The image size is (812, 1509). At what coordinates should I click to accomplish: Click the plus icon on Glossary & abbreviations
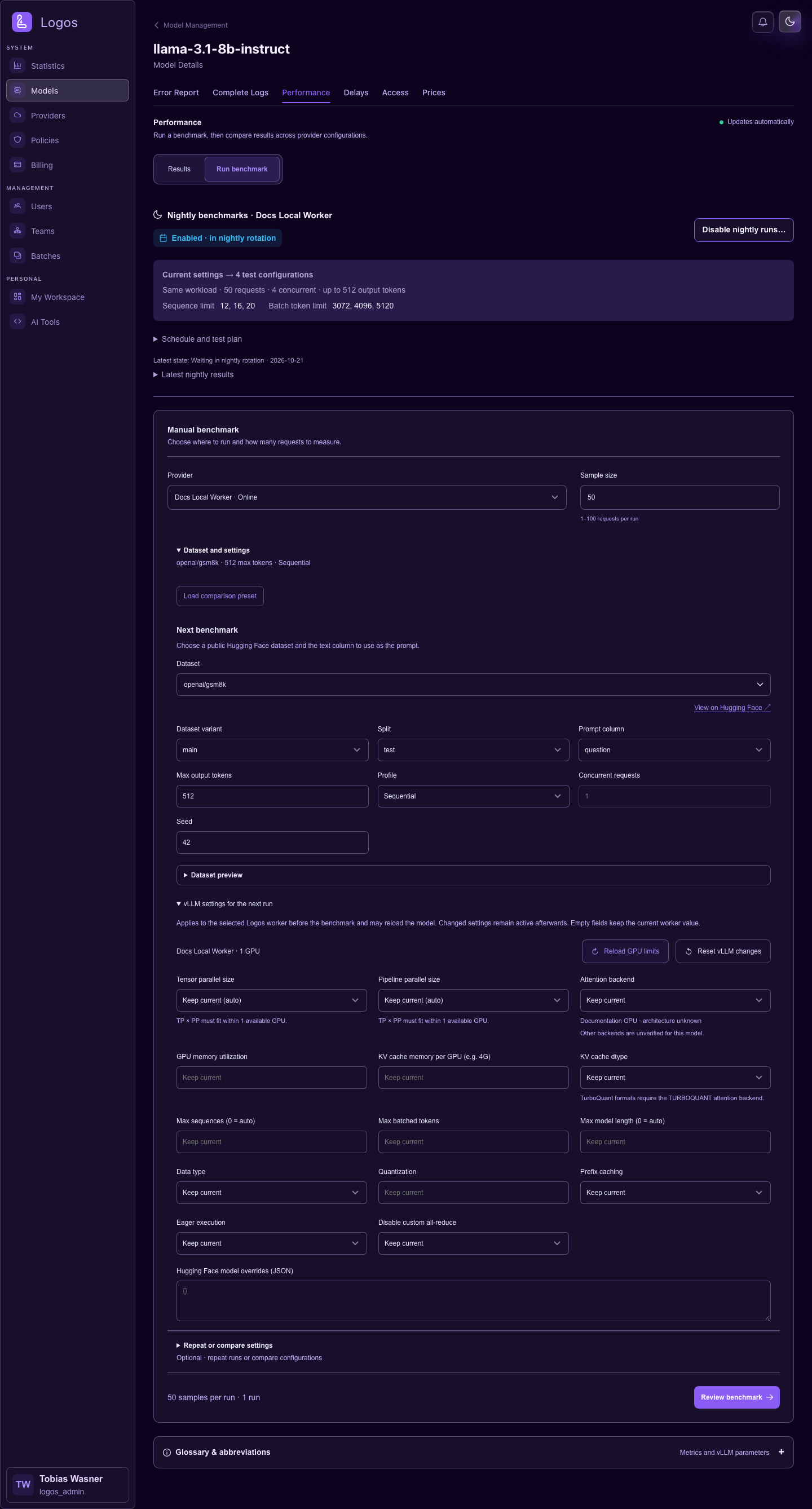pos(781,1451)
